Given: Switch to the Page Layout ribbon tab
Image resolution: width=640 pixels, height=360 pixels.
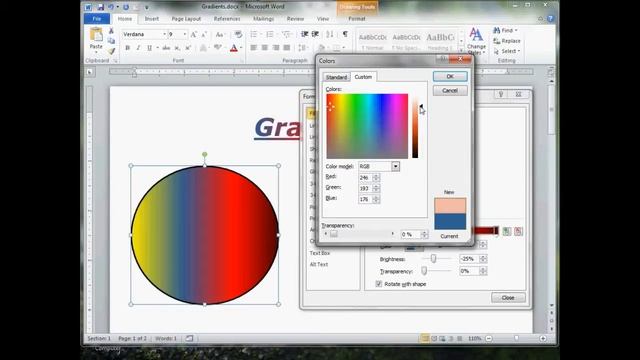Looking at the screenshot, I should (186, 19).
